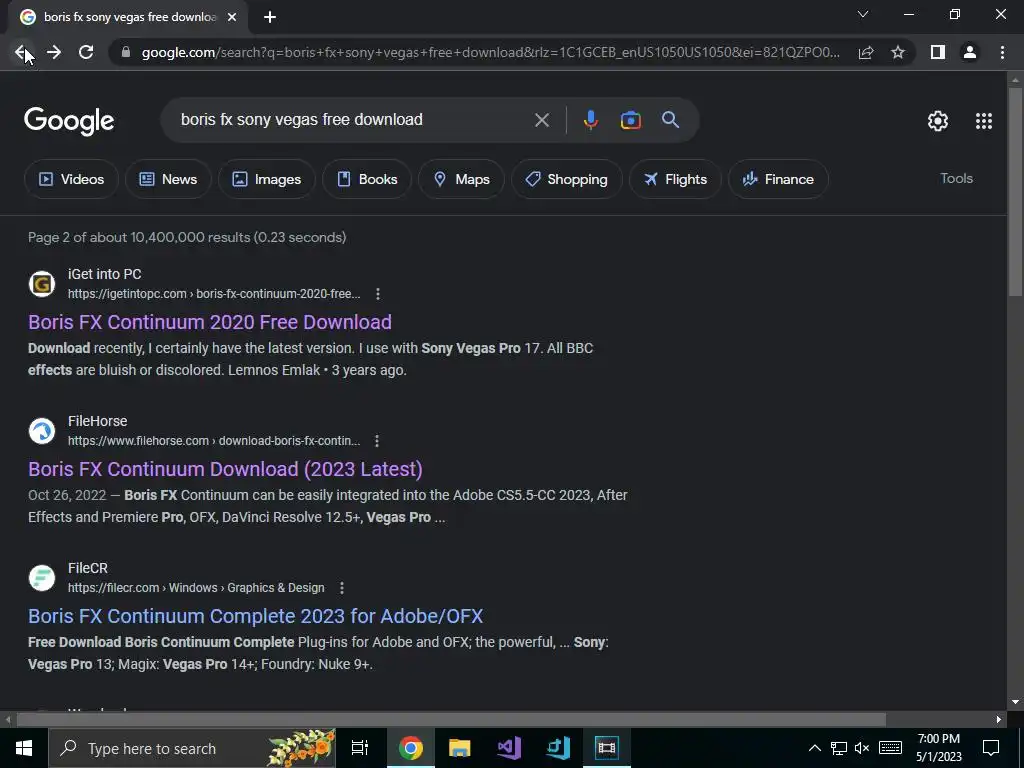
Task: Open the Google apps grid
Action: pos(984,121)
